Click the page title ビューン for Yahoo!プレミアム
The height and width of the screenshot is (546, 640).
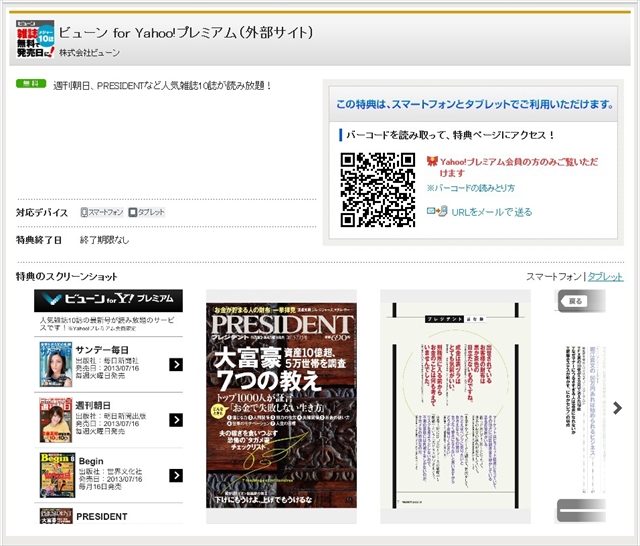186,33
